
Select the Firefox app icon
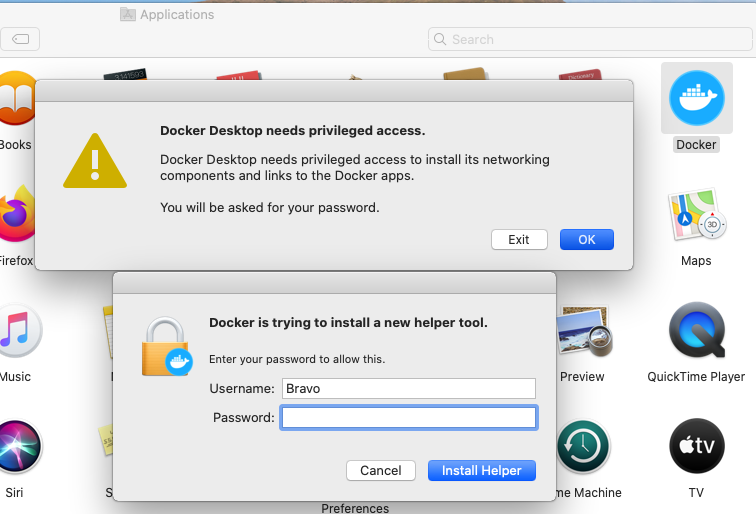(x=17, y=214)
